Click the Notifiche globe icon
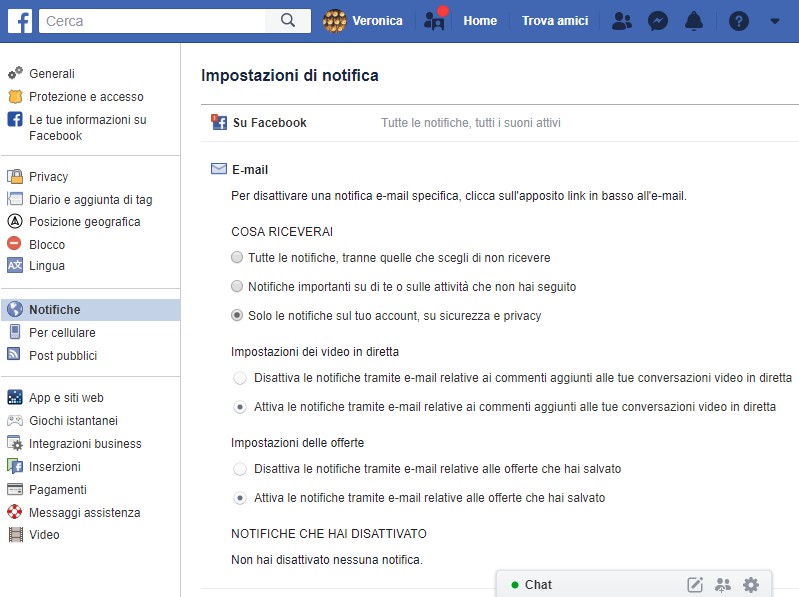The height and width of the screenshot is (597, 799). (15, 309)
